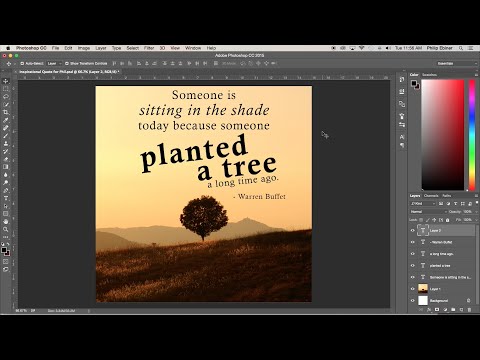The height and width of the screenshot is (360, 480).
Task: Select the Crop tool
Action: coord(6,112)
